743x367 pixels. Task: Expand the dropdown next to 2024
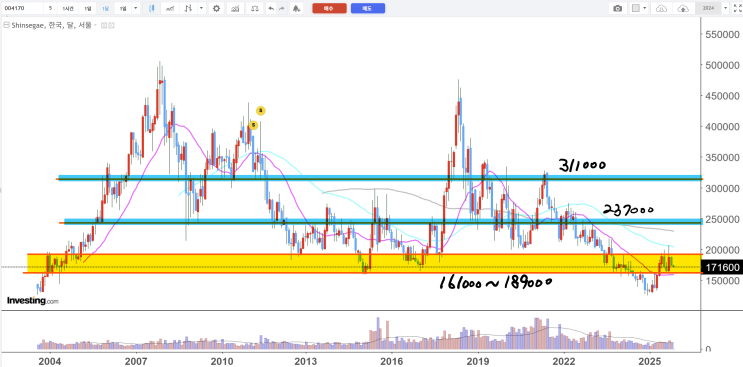(x=725, y=8)
